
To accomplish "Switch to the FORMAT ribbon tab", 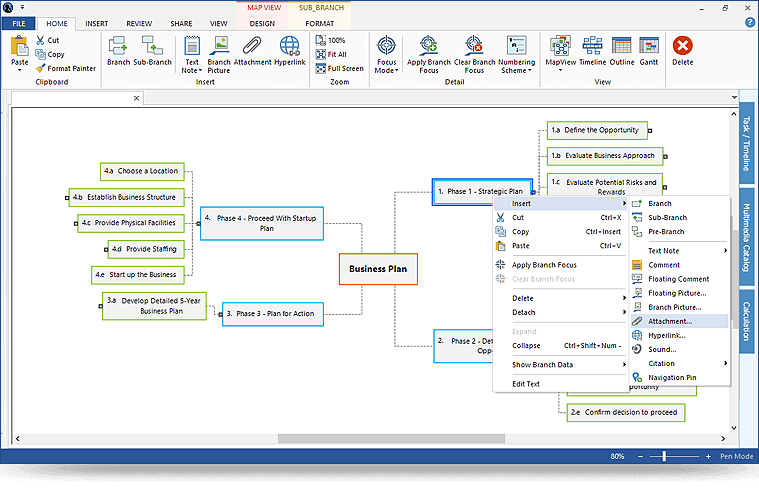I will (x=319, y=23).
